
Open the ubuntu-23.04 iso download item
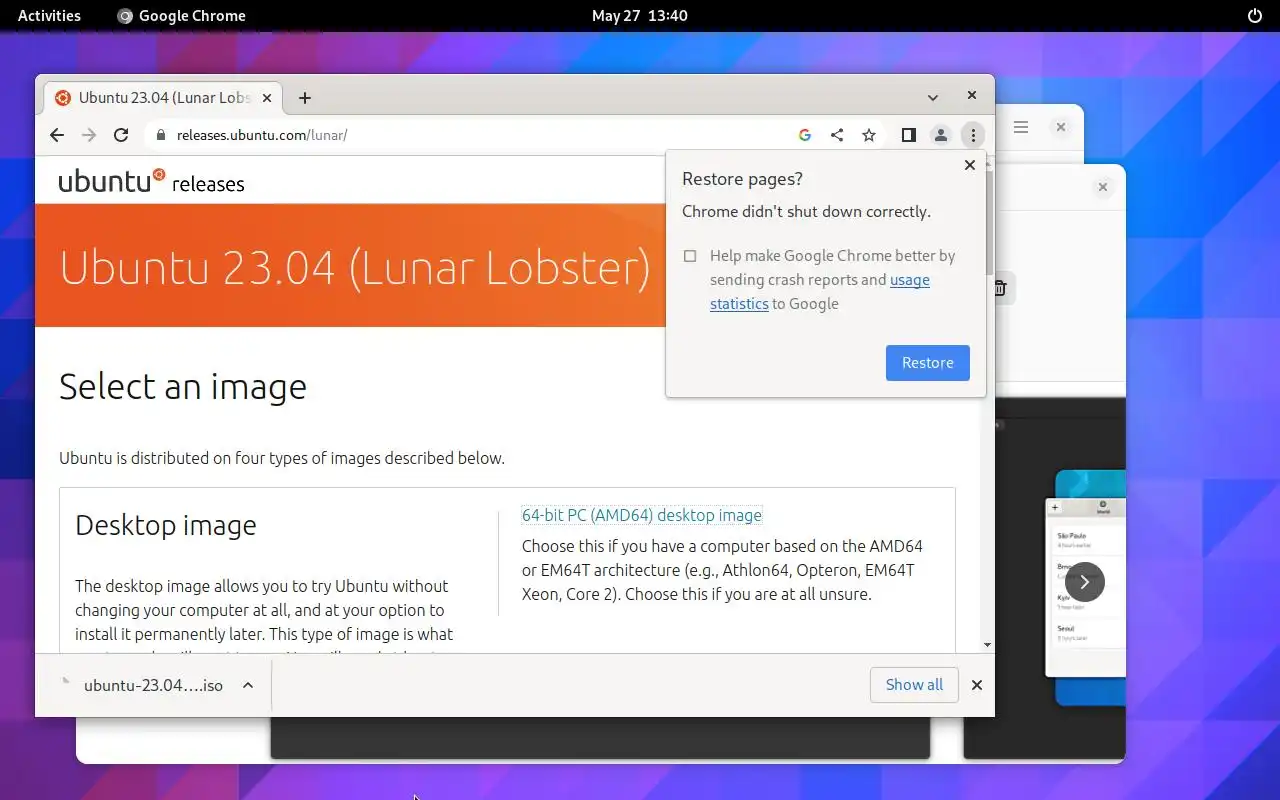pos(153,685)
